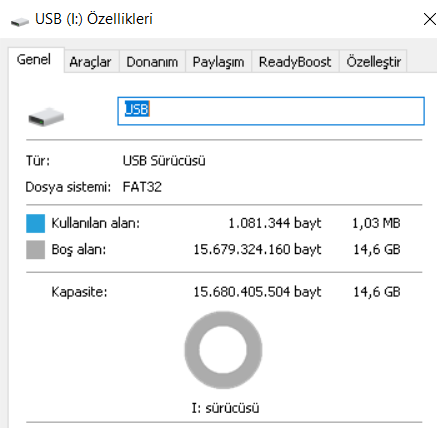Click the large USB drive icon
Image resolution: width=437 pixels, height=428 pixels.
[46, 117]
